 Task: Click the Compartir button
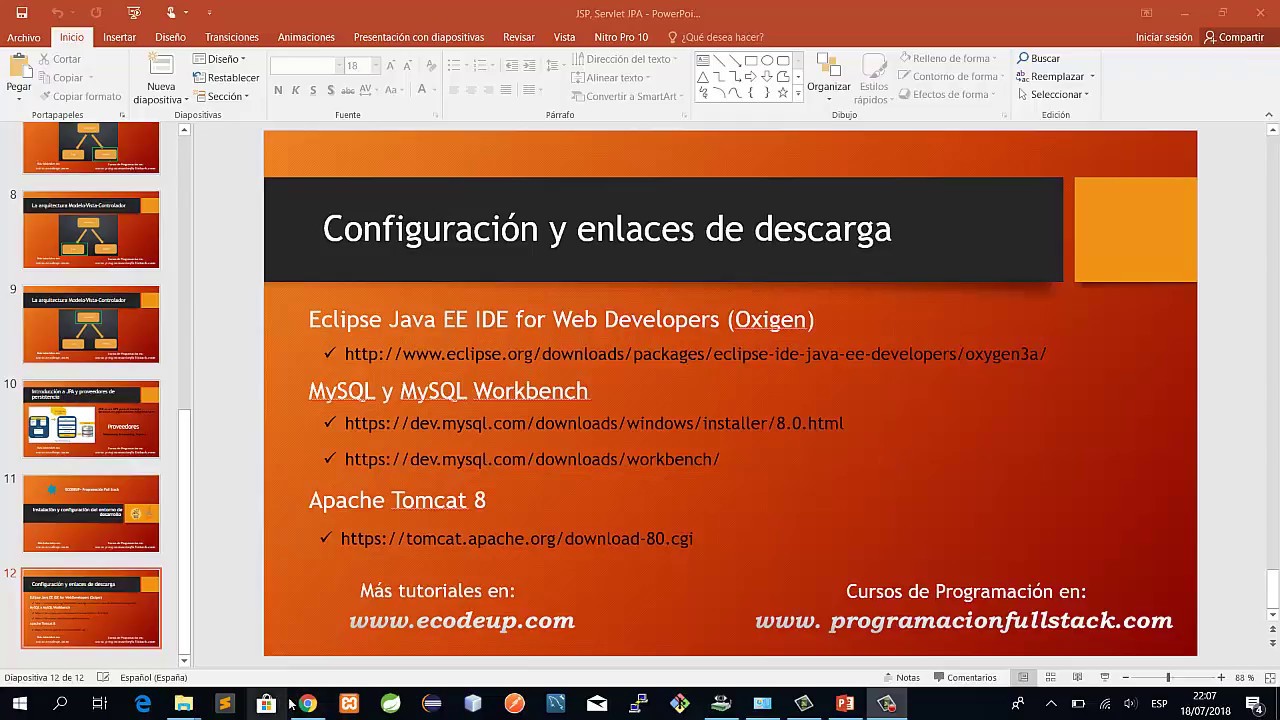1234,37
